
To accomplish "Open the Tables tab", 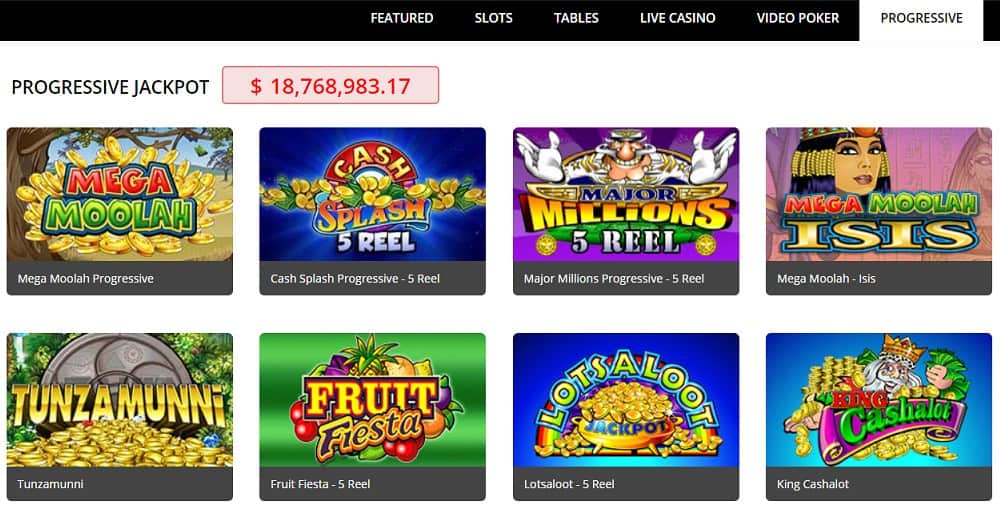I will (576, 18).
